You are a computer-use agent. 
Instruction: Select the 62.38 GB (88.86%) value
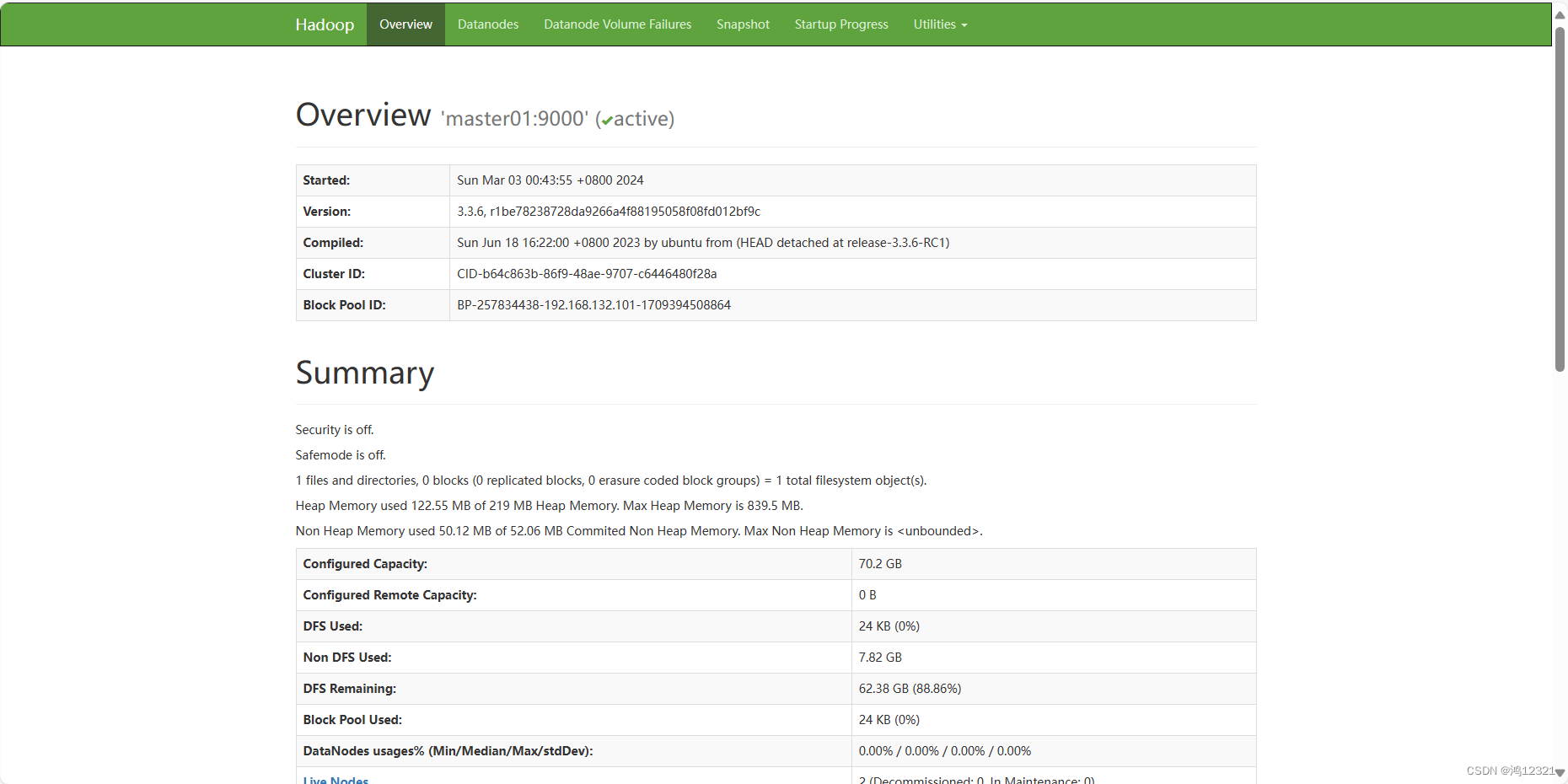coord(910,689)
